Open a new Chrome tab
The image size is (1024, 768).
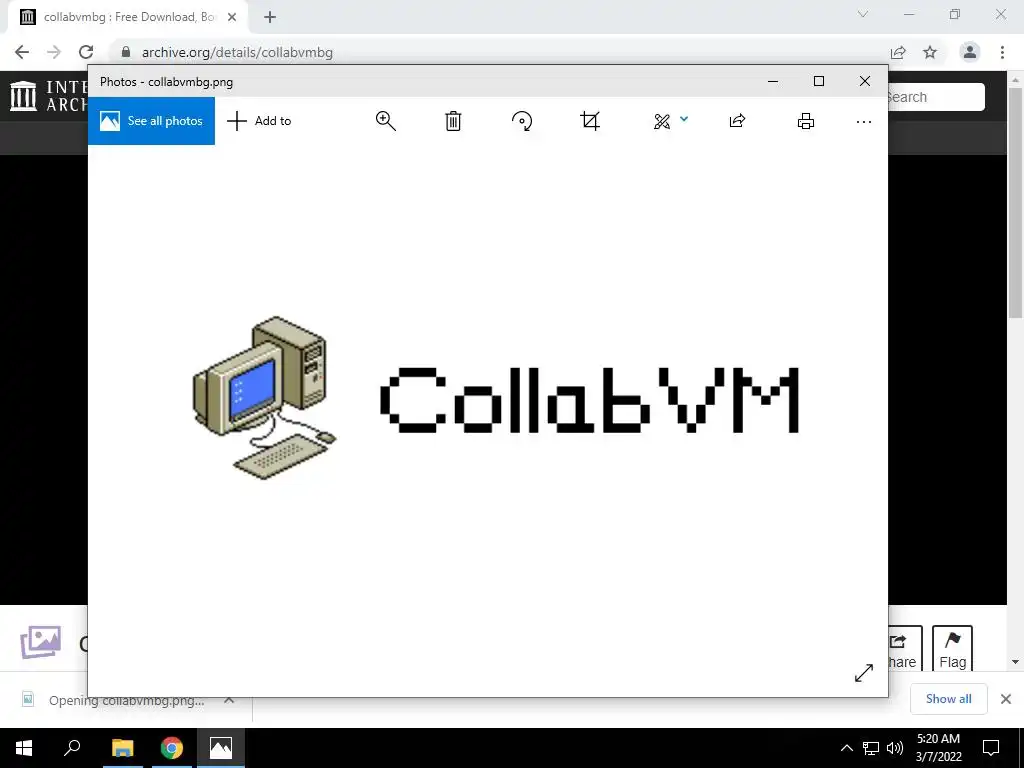270,18
